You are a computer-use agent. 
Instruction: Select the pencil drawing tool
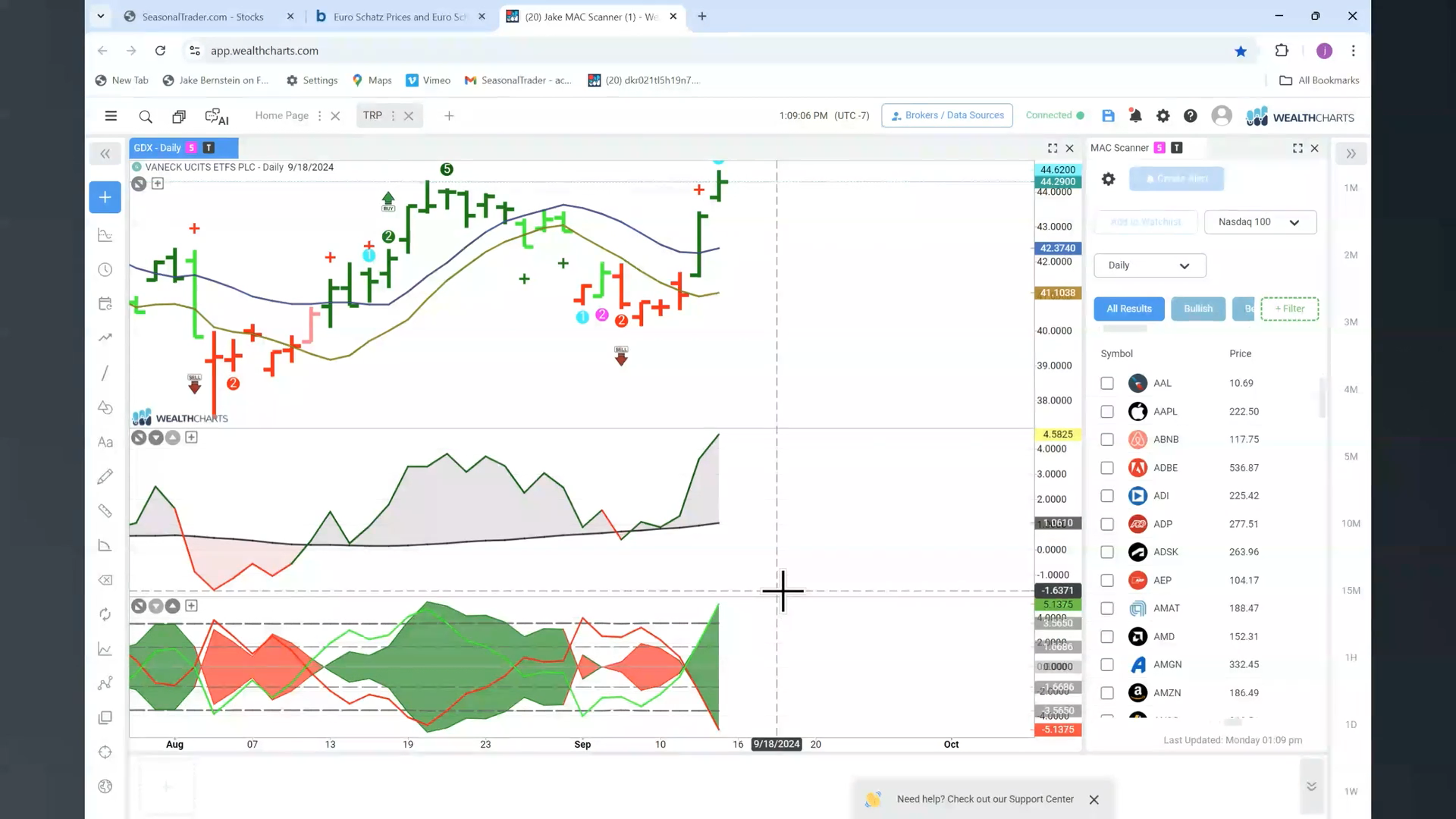[105, 476]
